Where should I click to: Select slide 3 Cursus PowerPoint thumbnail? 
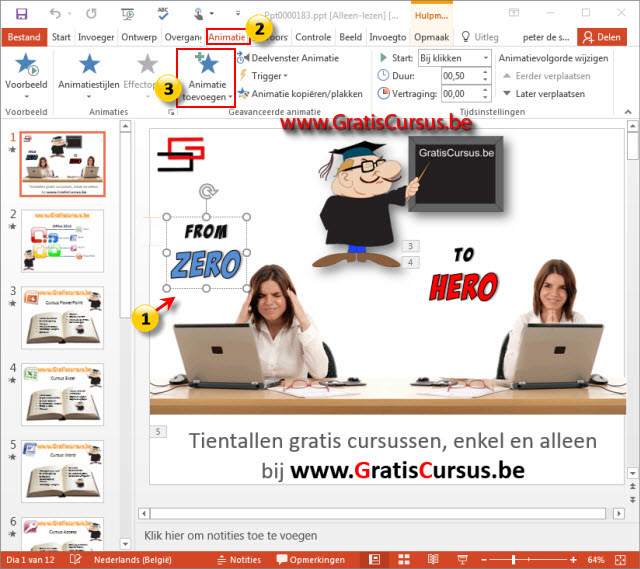[x=62, y=318]
